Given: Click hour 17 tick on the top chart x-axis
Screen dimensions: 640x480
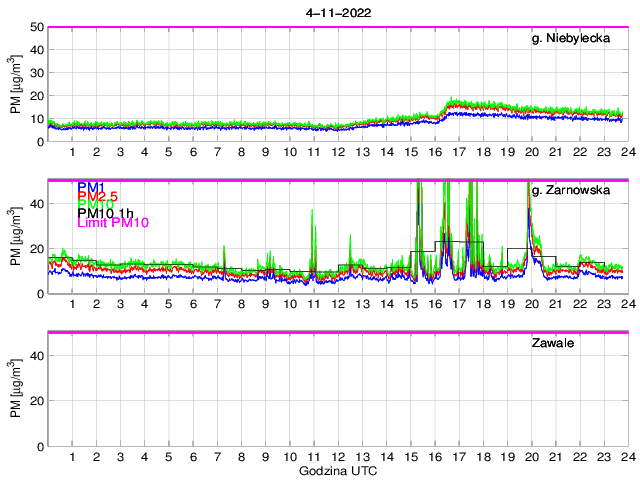Looking at the screenshot, I should coord(458,152).
